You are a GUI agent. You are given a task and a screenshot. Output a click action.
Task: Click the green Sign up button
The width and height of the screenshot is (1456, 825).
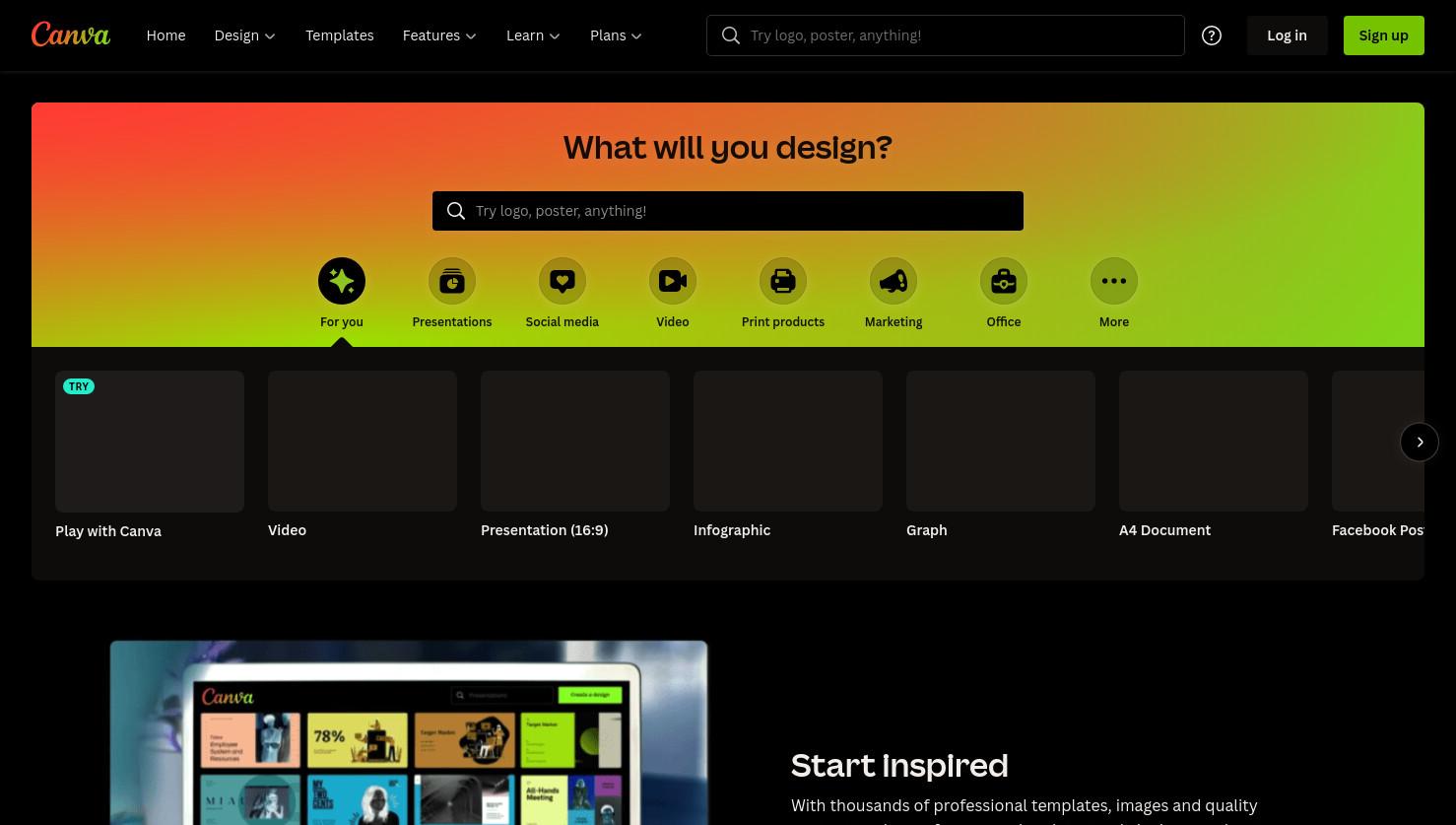[x=1383, y=35]
